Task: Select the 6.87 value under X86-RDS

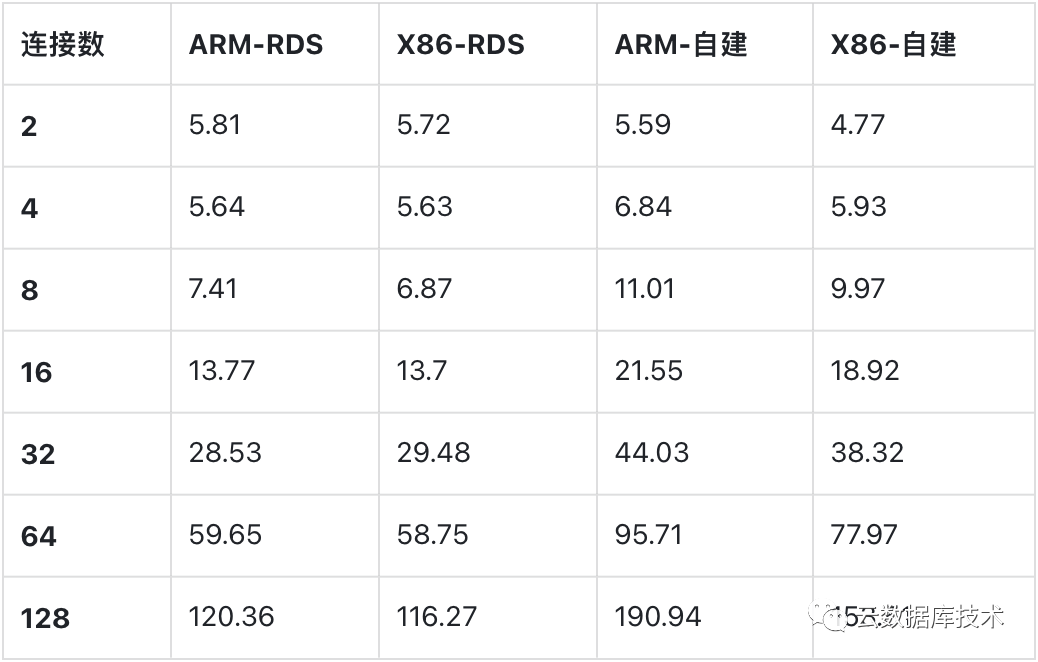Action: (x=425, y=289)
